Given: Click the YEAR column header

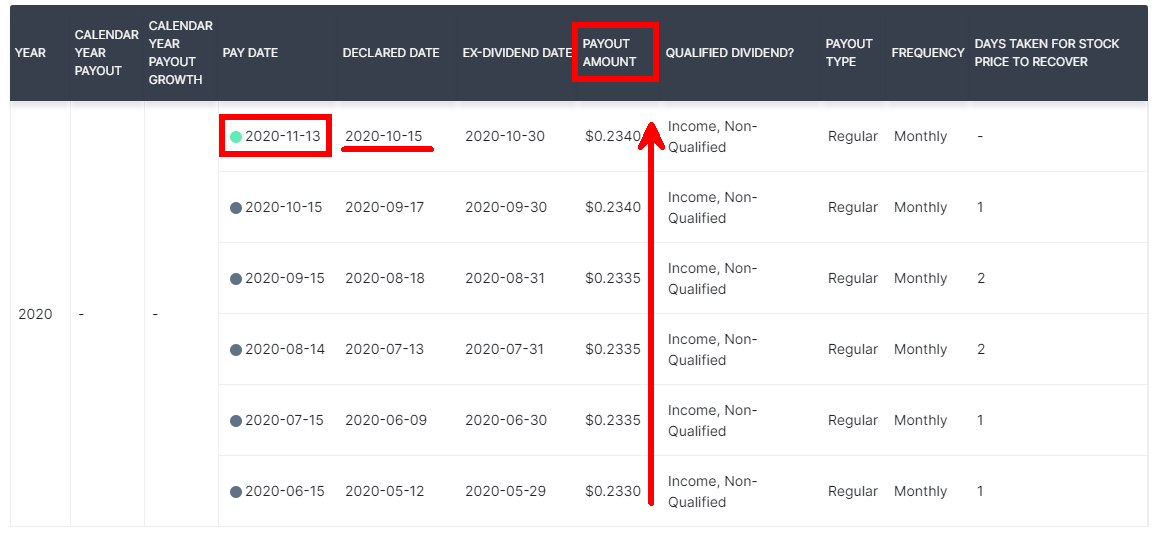Looking at the screenshot, I should 30,53.
